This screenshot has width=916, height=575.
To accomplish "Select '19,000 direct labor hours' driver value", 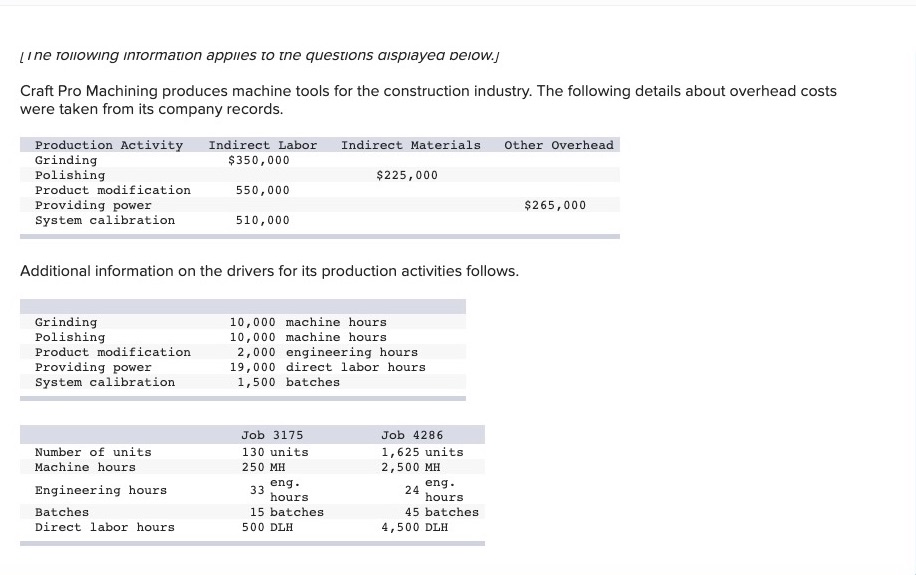I will (x=327, y=367).
